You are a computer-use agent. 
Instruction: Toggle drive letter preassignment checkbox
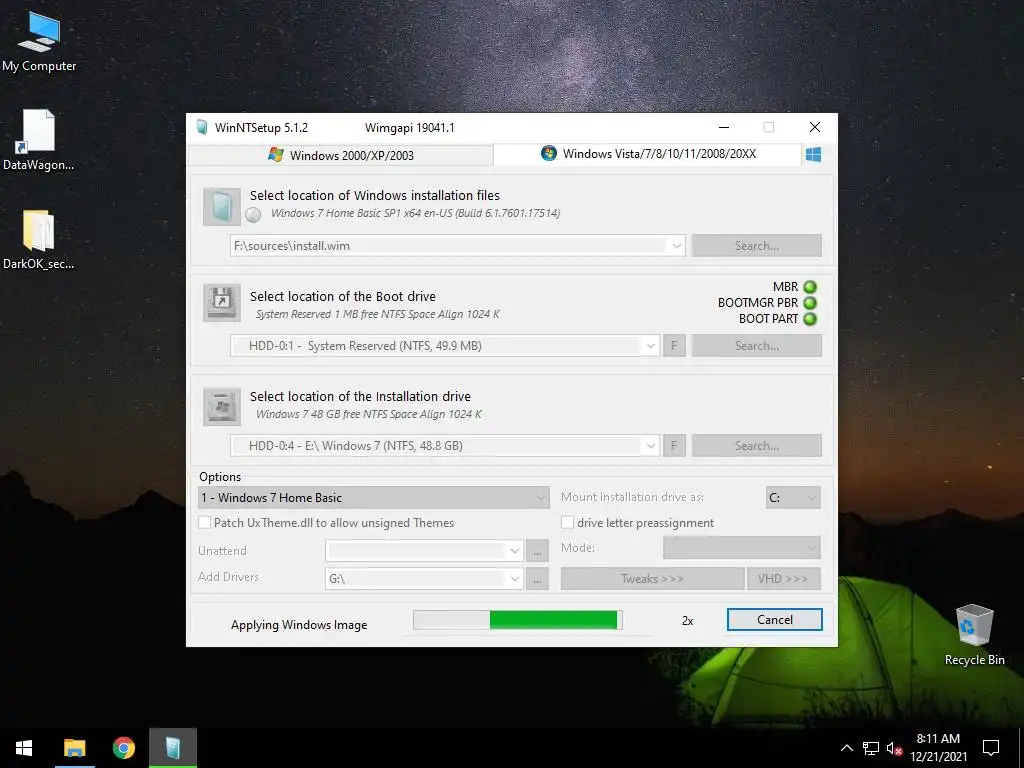pos(568,522)
